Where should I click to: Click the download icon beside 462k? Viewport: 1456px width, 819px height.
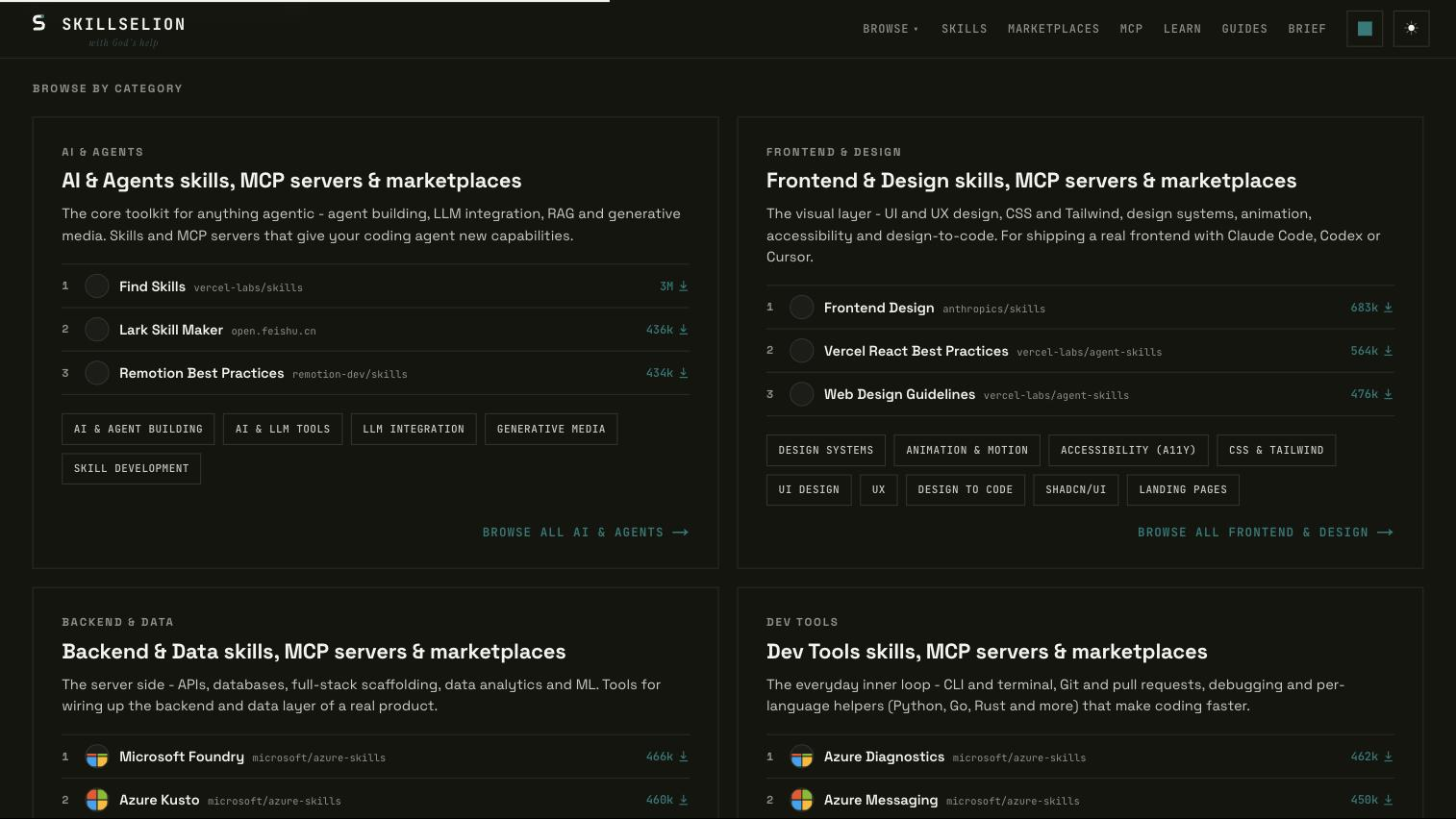click(1389, 757)
